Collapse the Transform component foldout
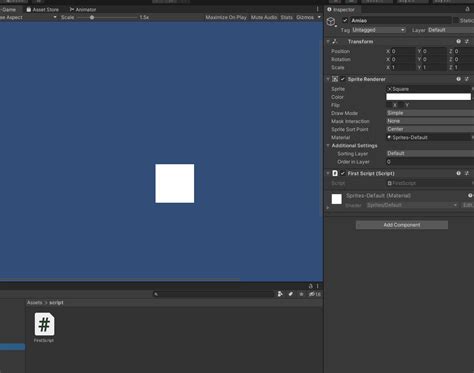 (x=328, y=41)
